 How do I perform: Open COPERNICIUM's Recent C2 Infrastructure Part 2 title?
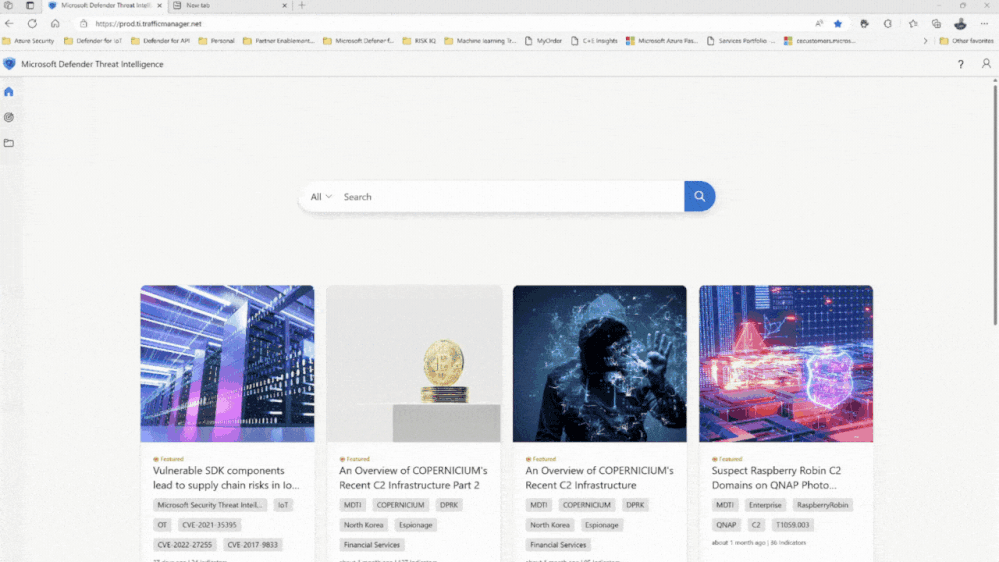(x=413, y=477)
